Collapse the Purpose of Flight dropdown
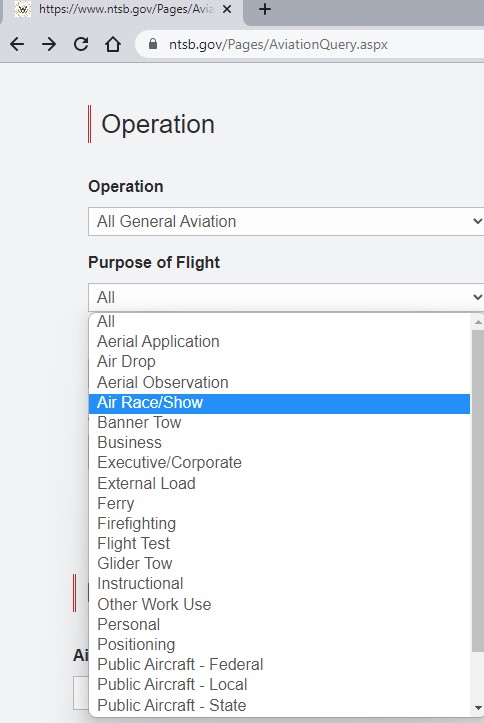The width and height of the screenshot is (484, 723). tap(286, 297)
